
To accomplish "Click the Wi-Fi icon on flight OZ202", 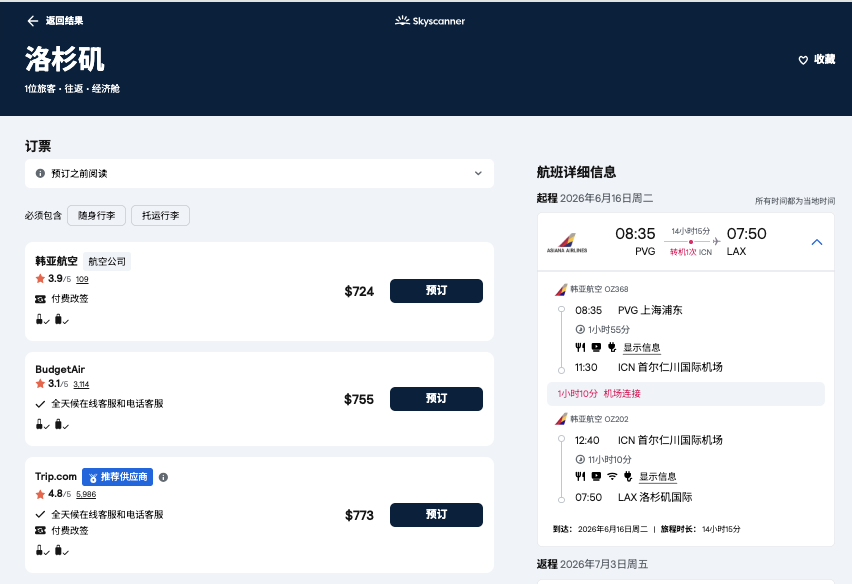I will pos(612,476).
